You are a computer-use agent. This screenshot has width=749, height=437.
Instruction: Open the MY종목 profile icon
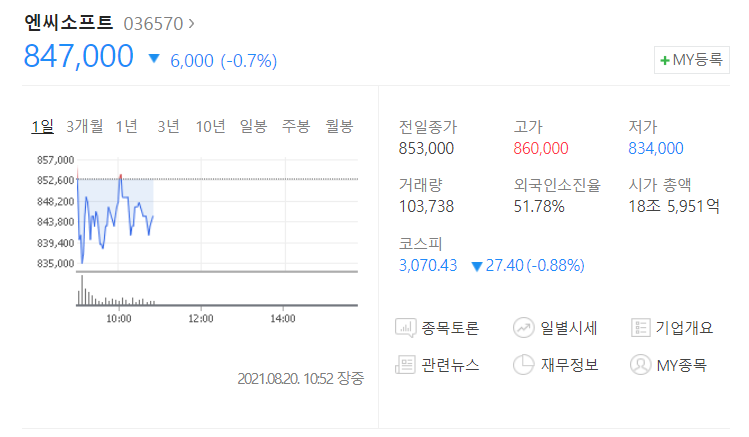pyautogui.click(x=641, y=365)
